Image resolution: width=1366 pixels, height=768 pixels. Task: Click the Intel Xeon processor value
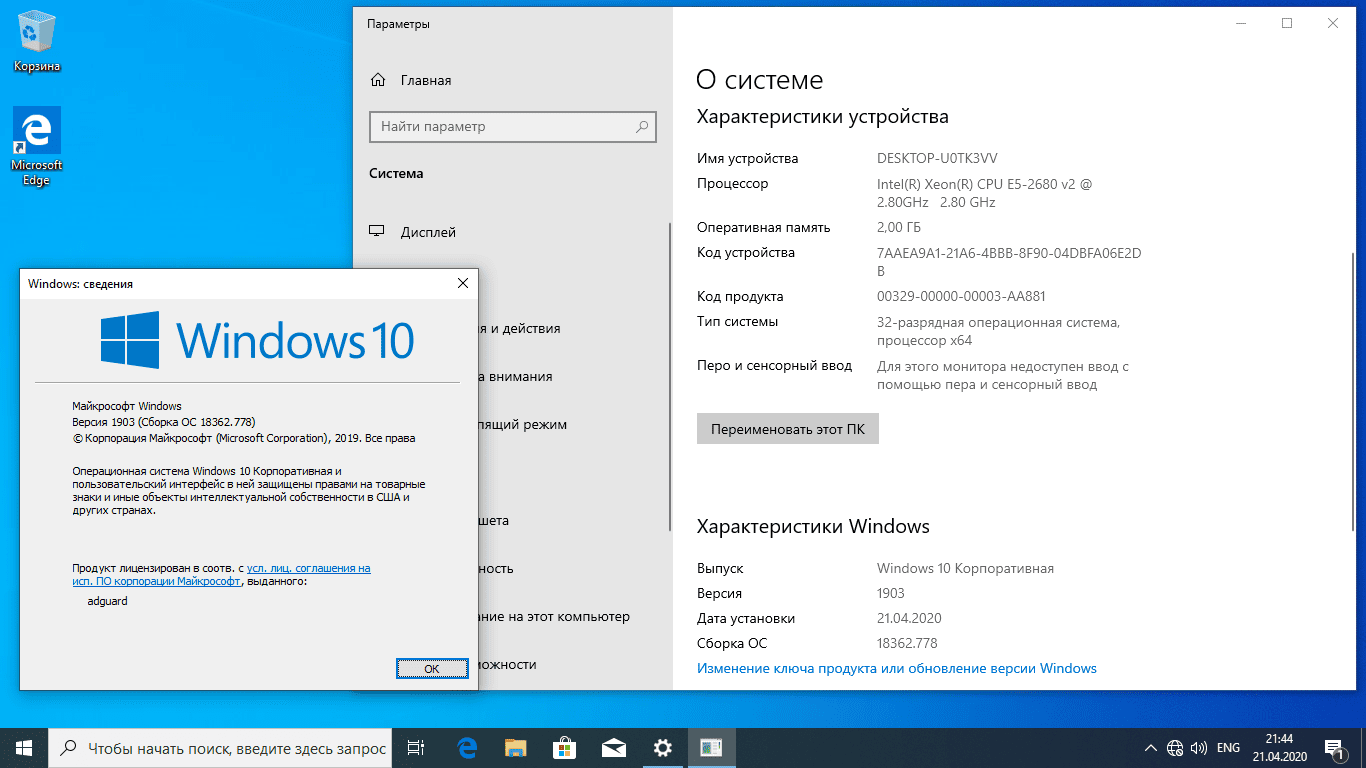(x=985, y=193)
